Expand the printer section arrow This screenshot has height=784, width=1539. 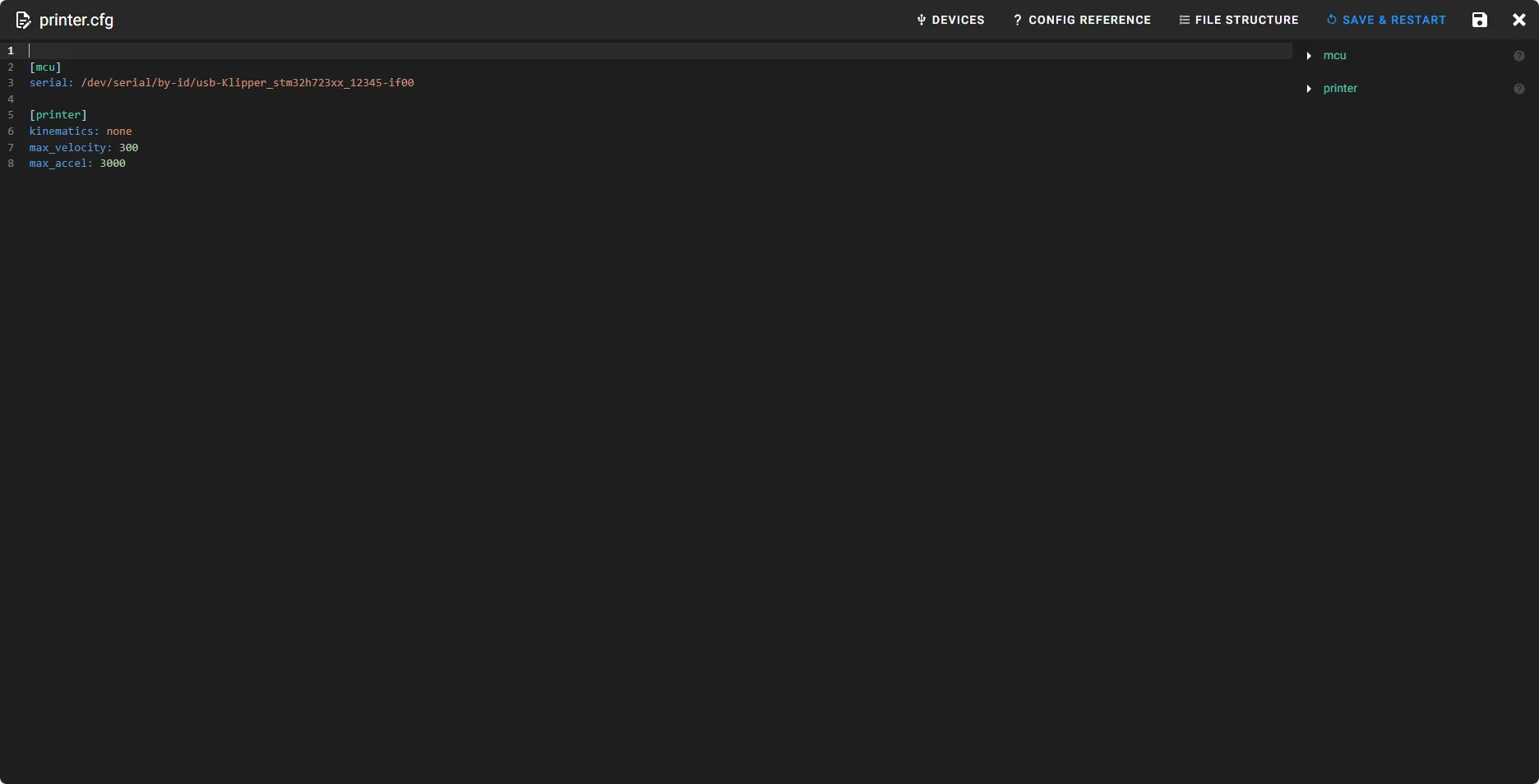click(1309, 89)
